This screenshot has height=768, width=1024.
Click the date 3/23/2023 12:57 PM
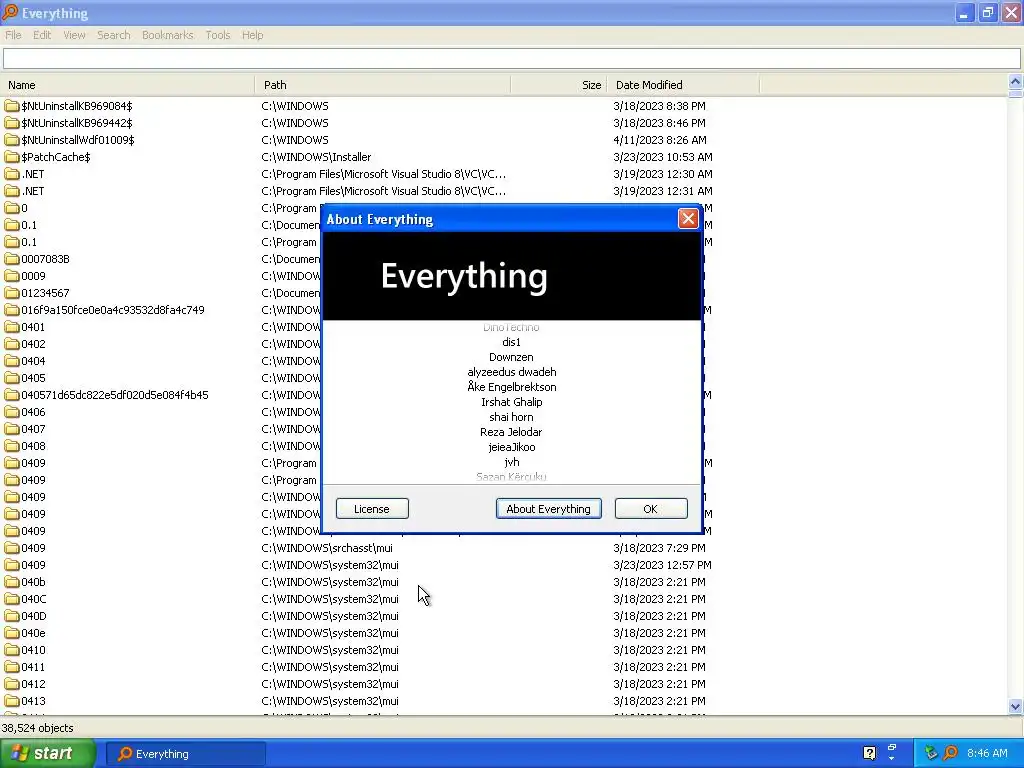662,564
